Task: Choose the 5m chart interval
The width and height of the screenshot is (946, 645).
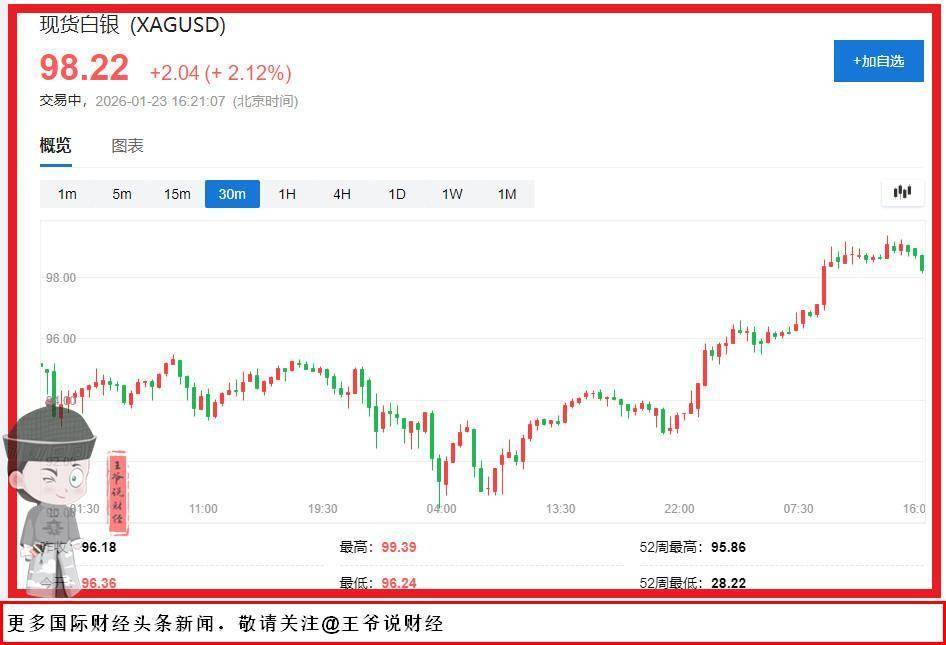Action: 122,194
